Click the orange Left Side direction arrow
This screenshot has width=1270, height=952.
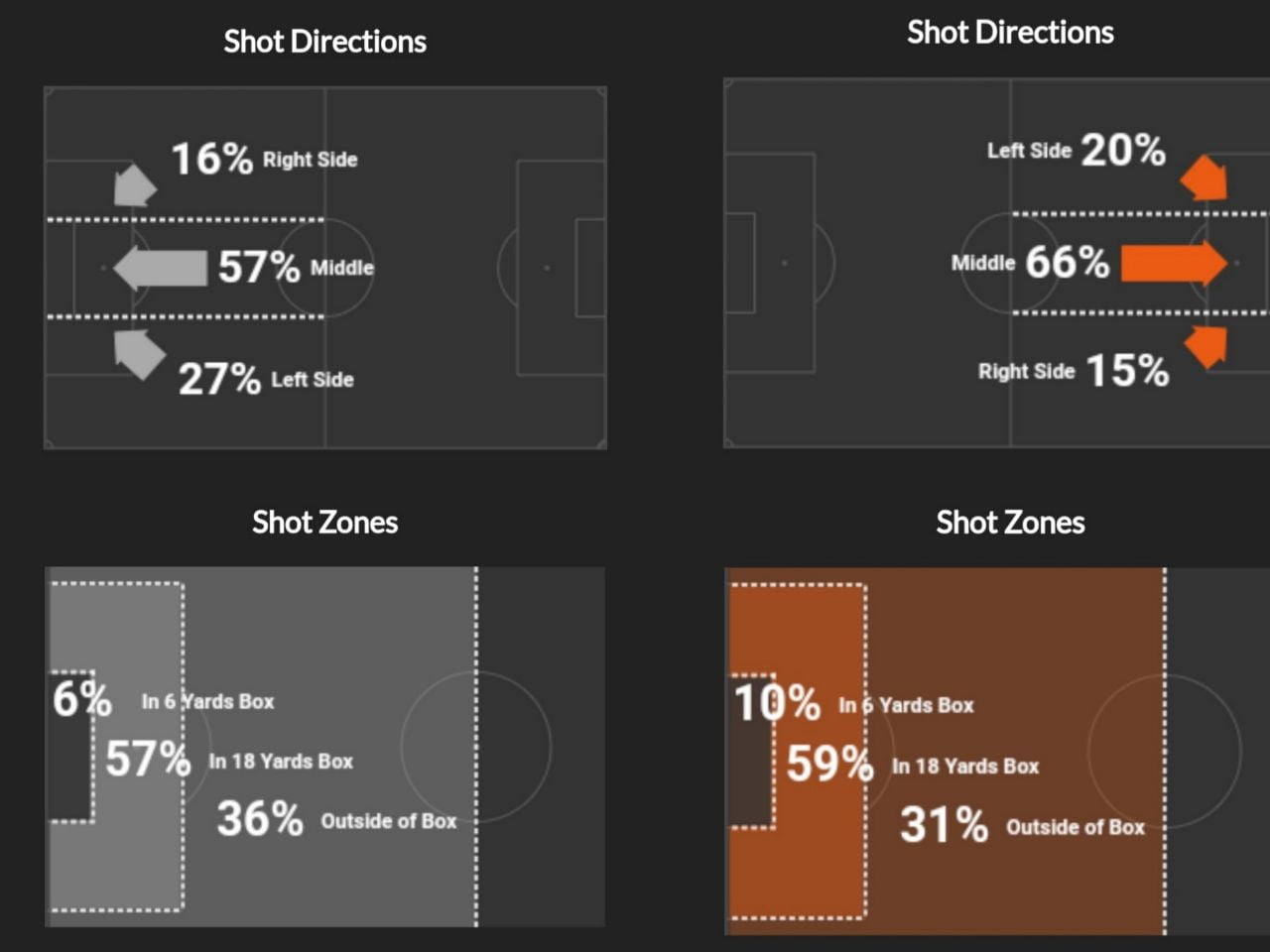point(1205,178)
